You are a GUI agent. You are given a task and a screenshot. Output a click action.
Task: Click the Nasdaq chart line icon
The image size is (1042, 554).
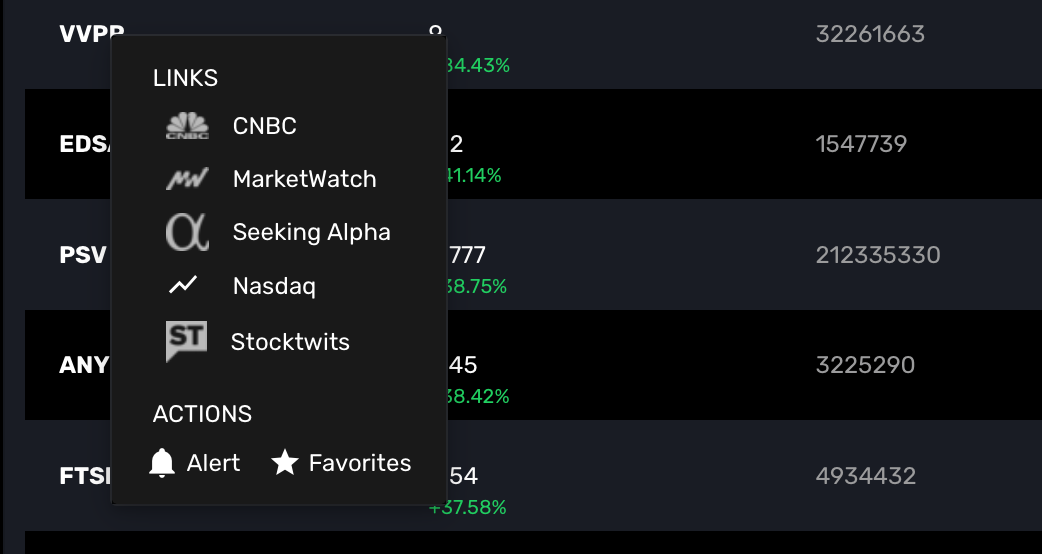[183, 286]
